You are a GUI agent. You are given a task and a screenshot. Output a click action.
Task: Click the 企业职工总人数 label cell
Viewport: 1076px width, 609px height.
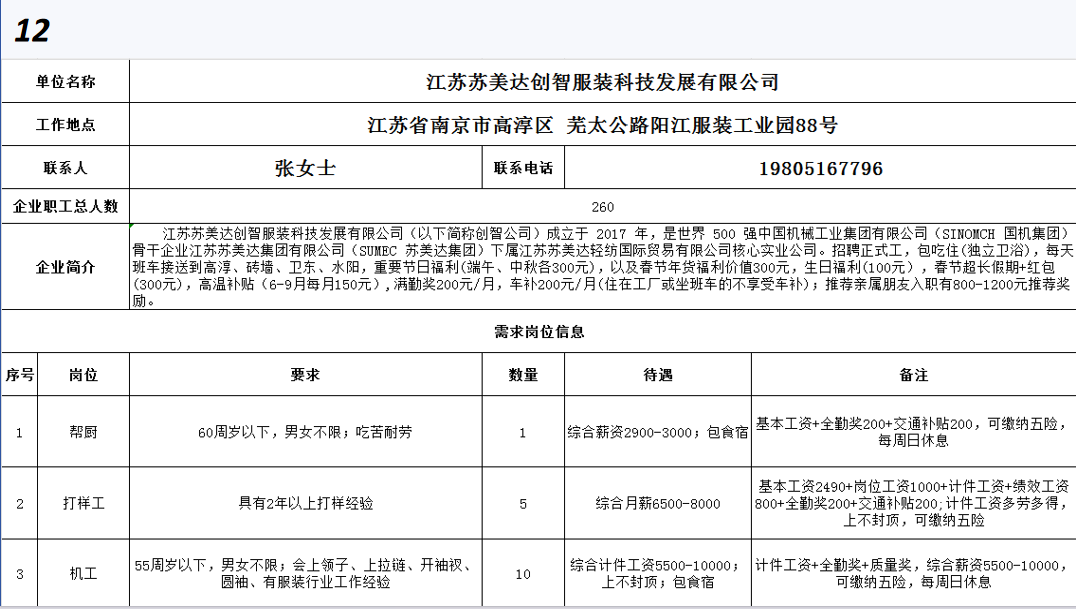pos(66,207)
